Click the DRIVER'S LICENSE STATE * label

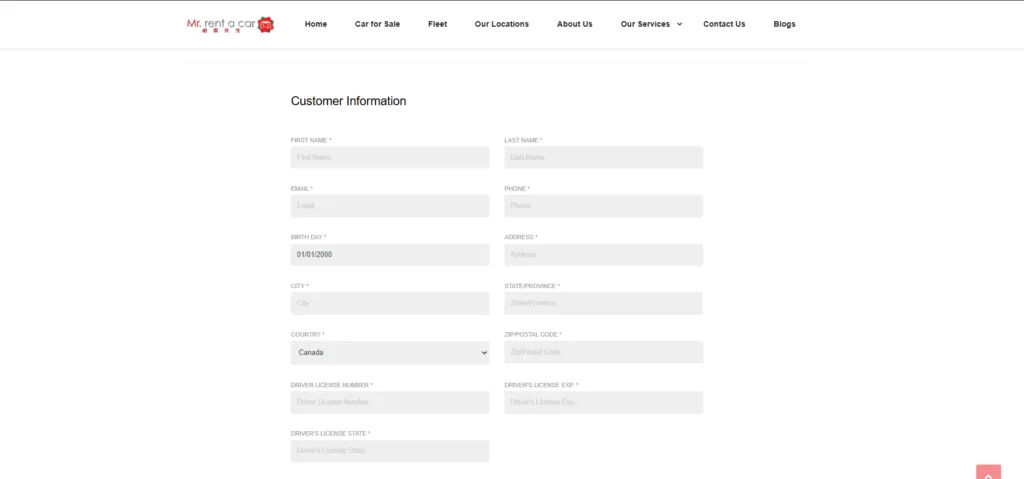pyautogui.click(x=330, y=433)
